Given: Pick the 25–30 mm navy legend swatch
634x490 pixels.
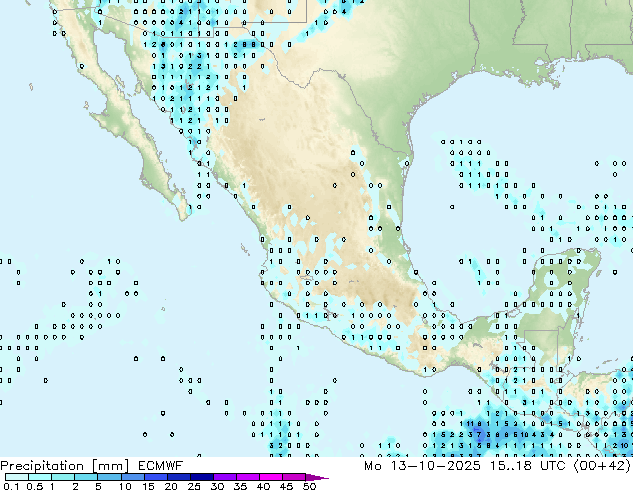Looking at the screenshot, I should pos(201,477).
